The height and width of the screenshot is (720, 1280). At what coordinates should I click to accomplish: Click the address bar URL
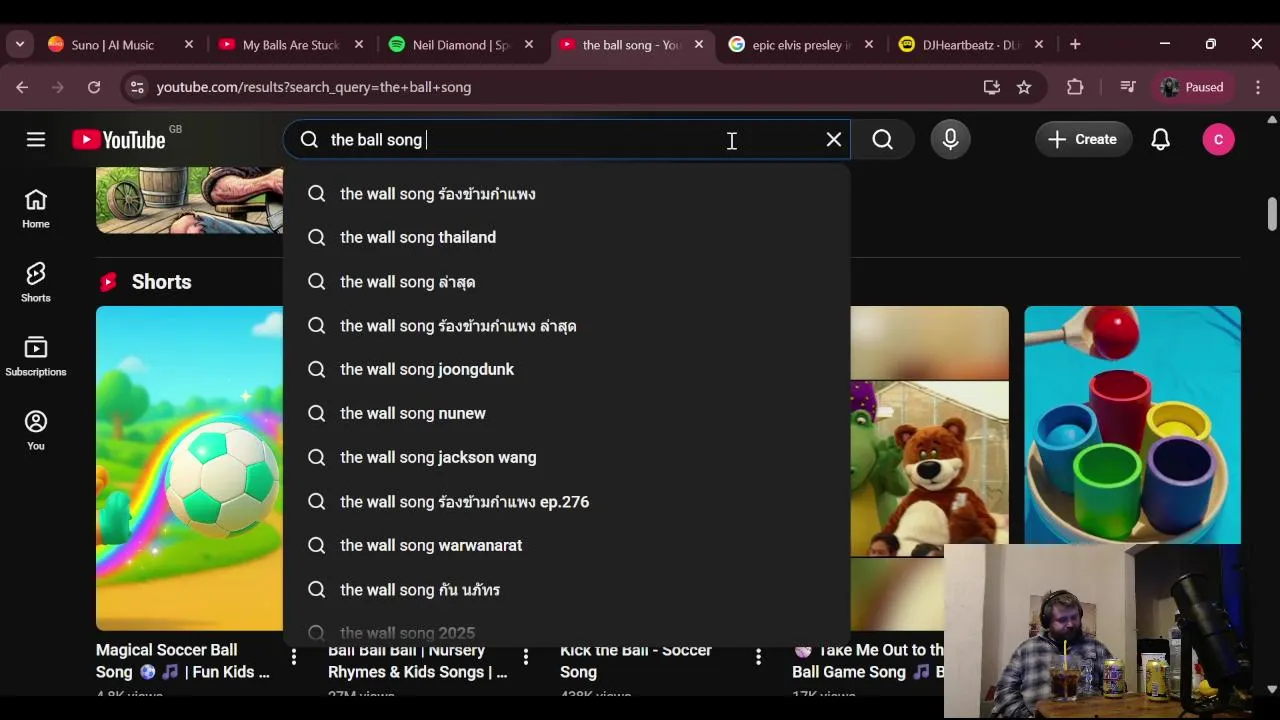tap(314, 87)
